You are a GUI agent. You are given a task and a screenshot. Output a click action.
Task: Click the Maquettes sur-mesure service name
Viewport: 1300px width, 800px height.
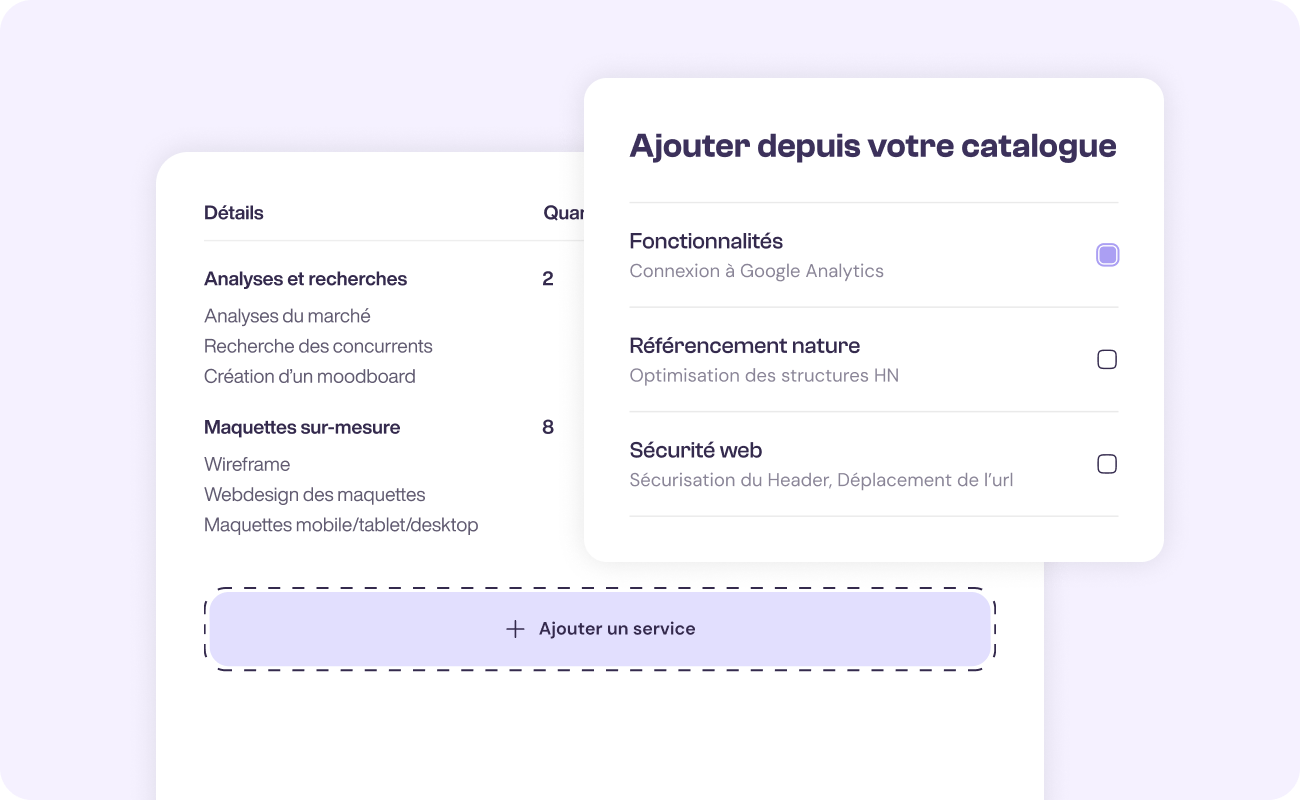pyautogui.click(x=302, y=427)
